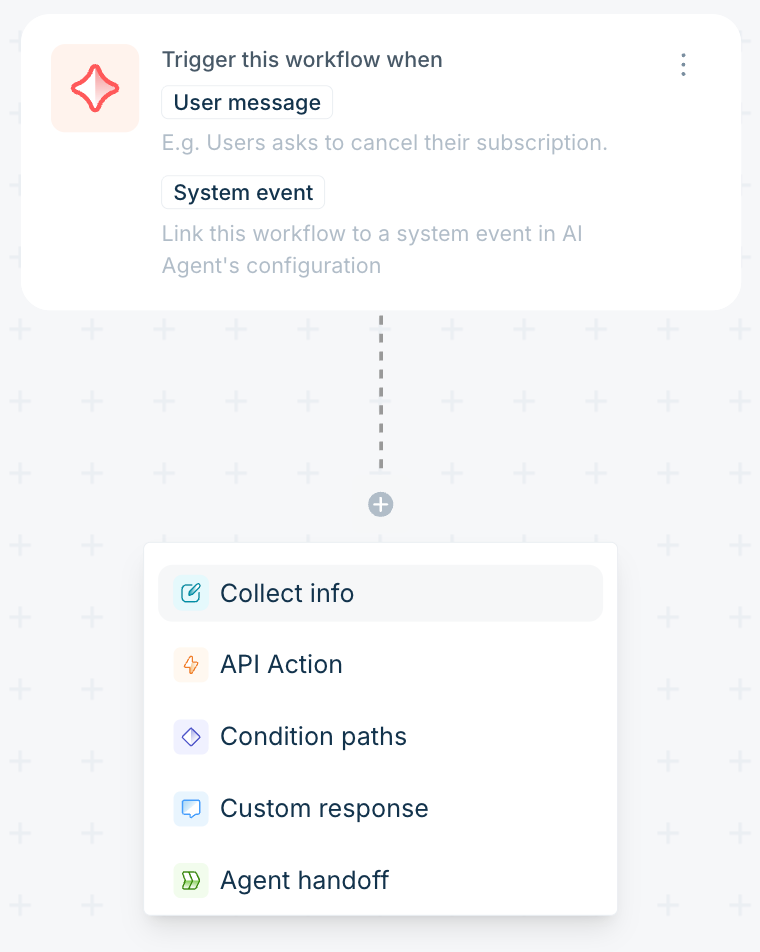
Task: Click the red sparkle trigger icon
Action: tap(95, 88)
